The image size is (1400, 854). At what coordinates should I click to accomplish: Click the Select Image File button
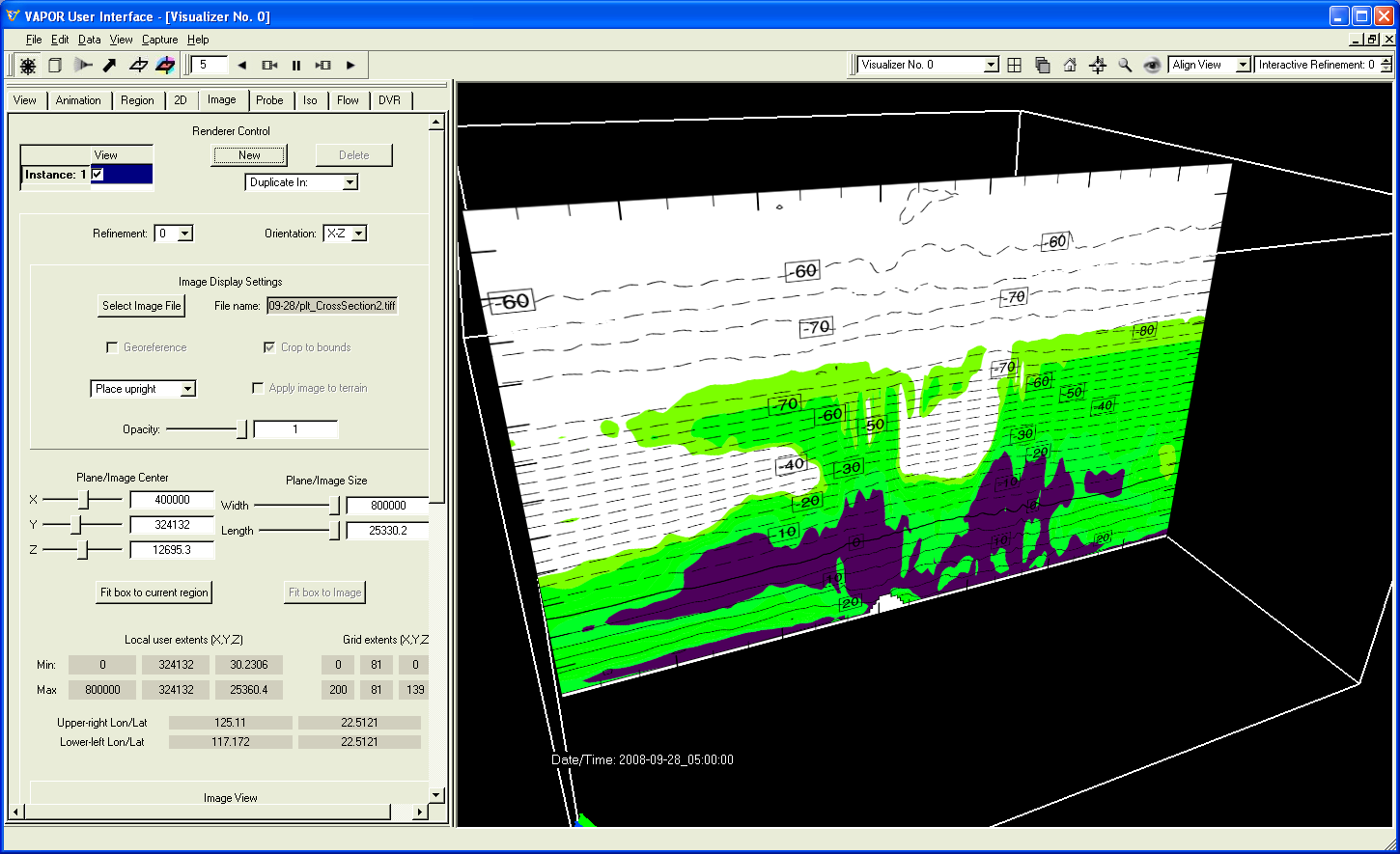(141, 306)
